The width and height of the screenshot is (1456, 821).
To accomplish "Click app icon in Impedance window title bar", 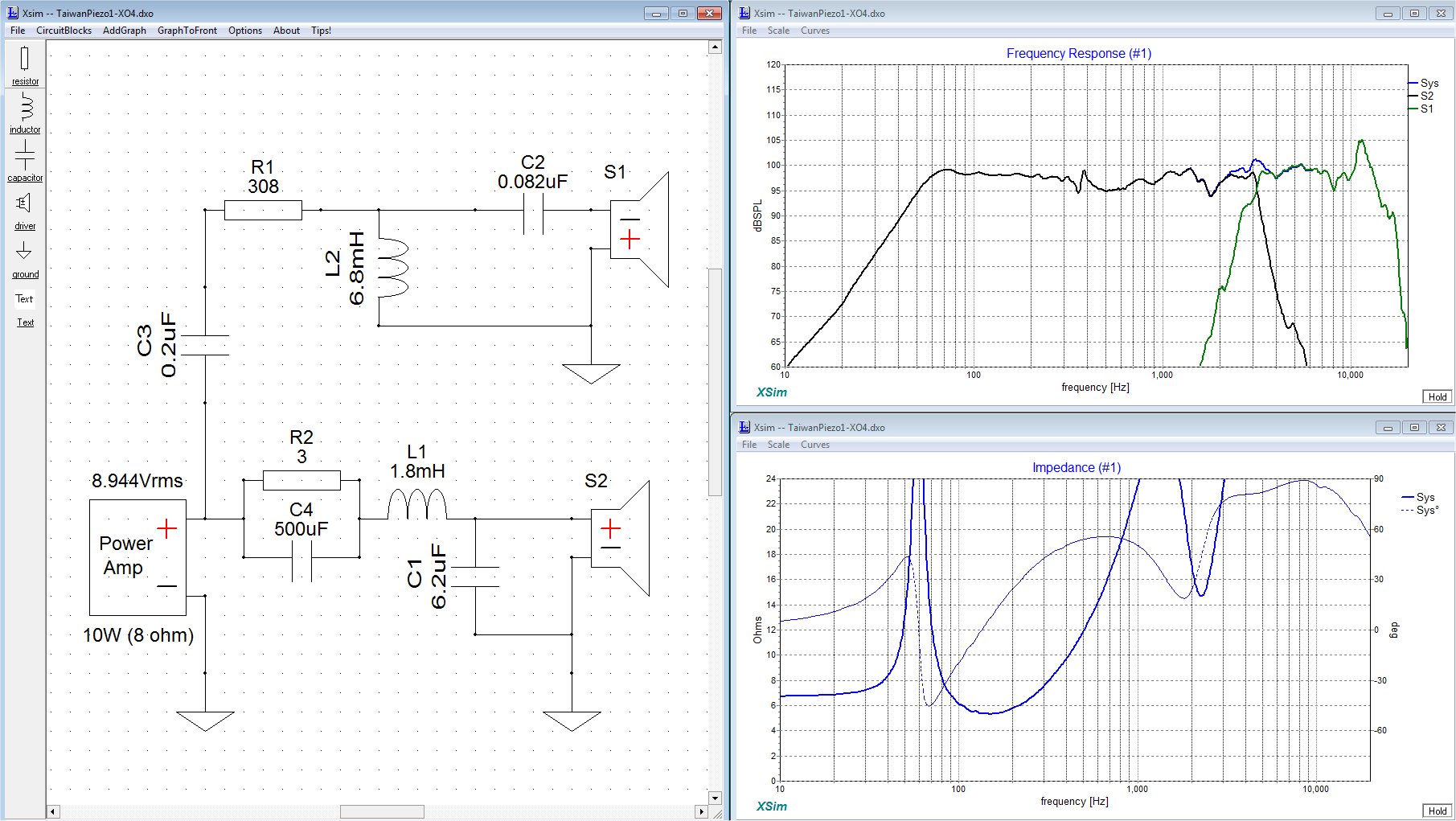I will (x=744, y=427).
